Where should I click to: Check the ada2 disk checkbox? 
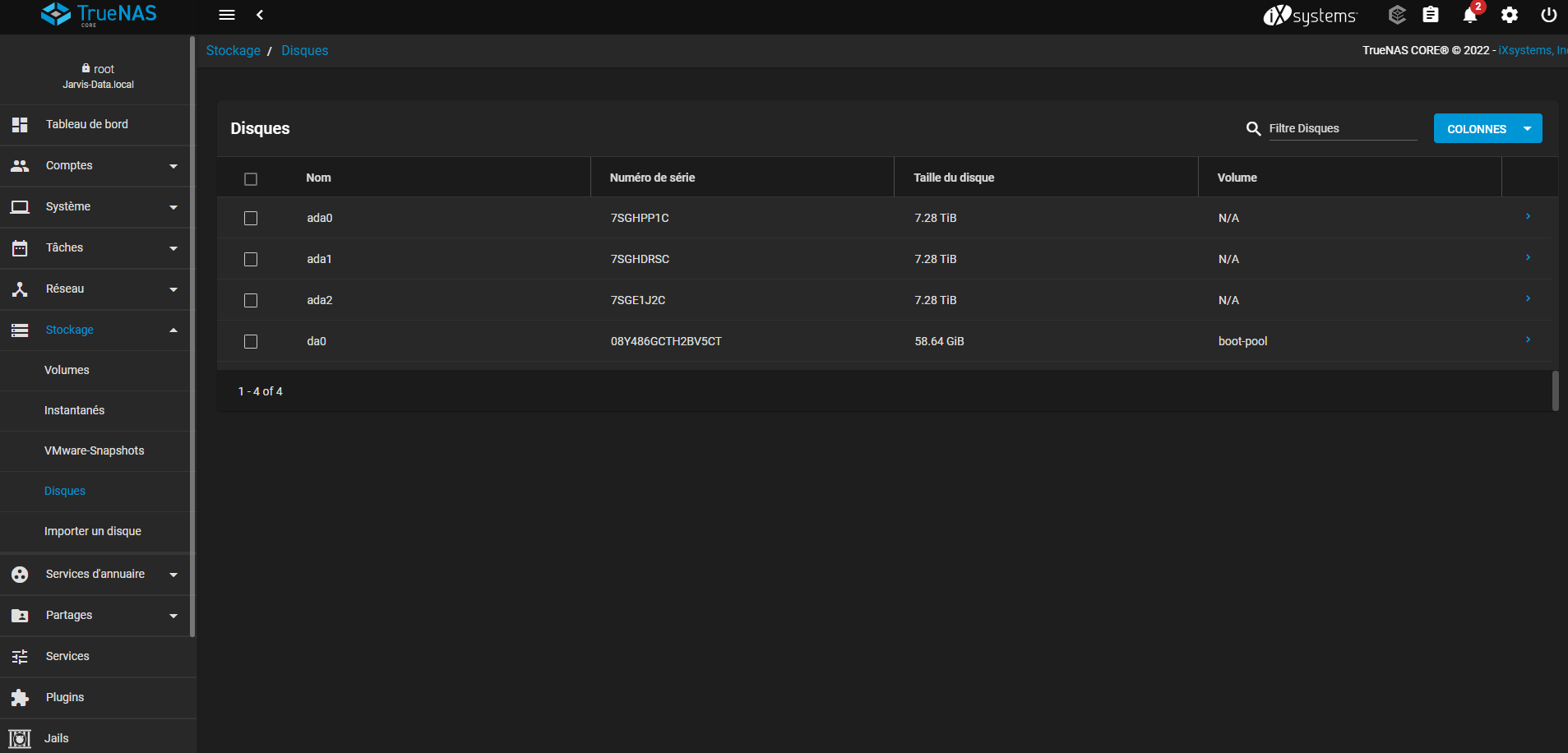(251, 300)
